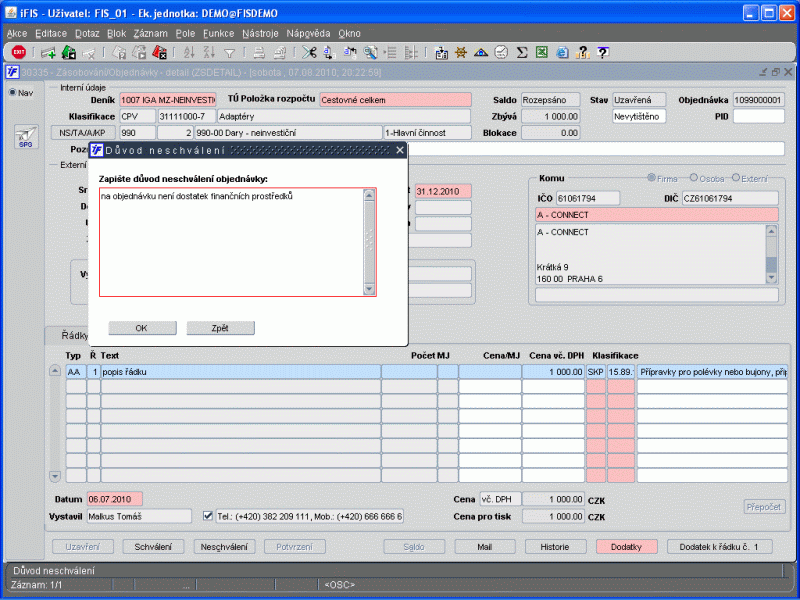Click the scissors cut toolbar icon
The width and height of the screenshot is (800, 600).
pyautogui.click(x=310, y=53)
